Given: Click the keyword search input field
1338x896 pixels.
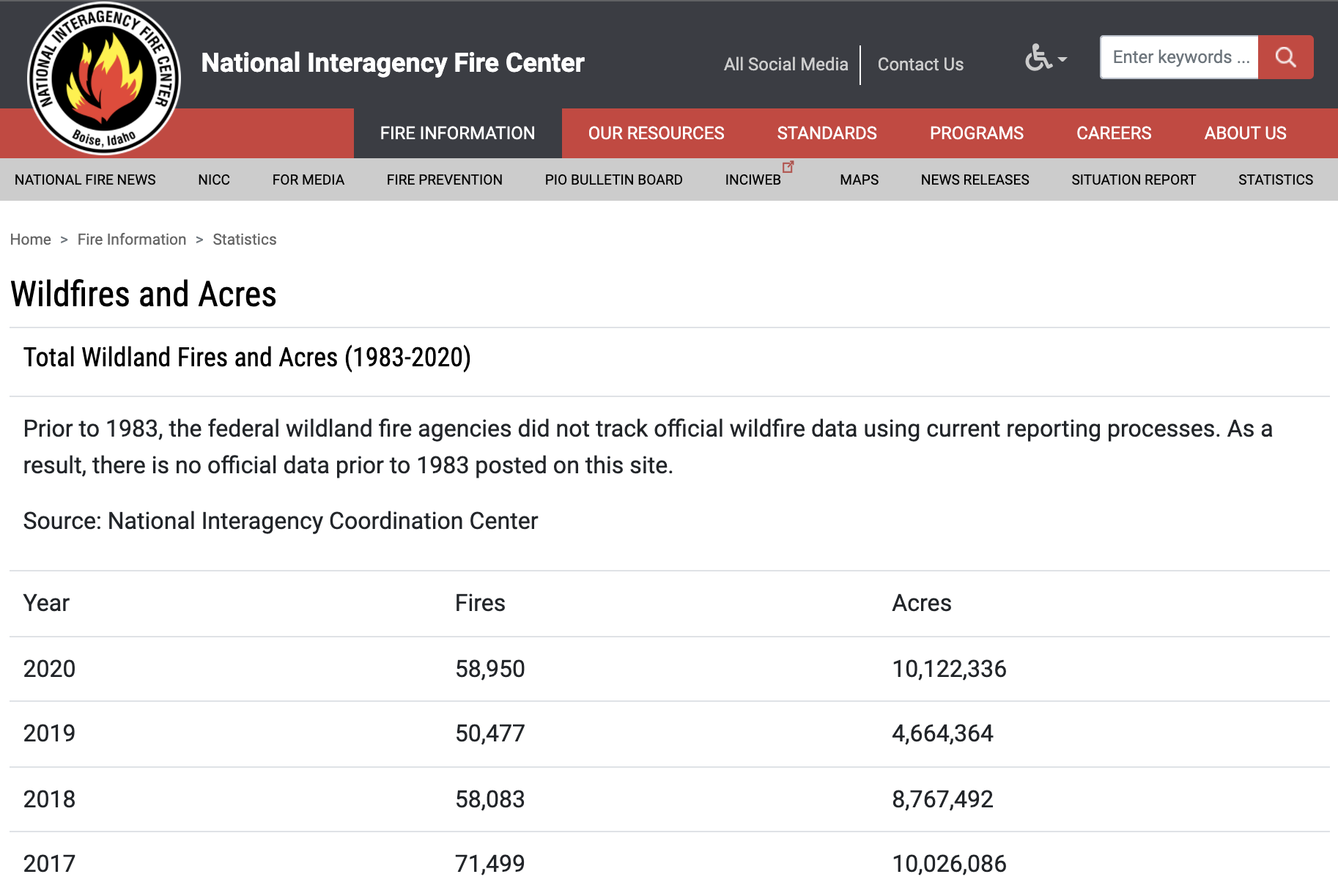Looking at the screenshot, I should pos(1178,56).
